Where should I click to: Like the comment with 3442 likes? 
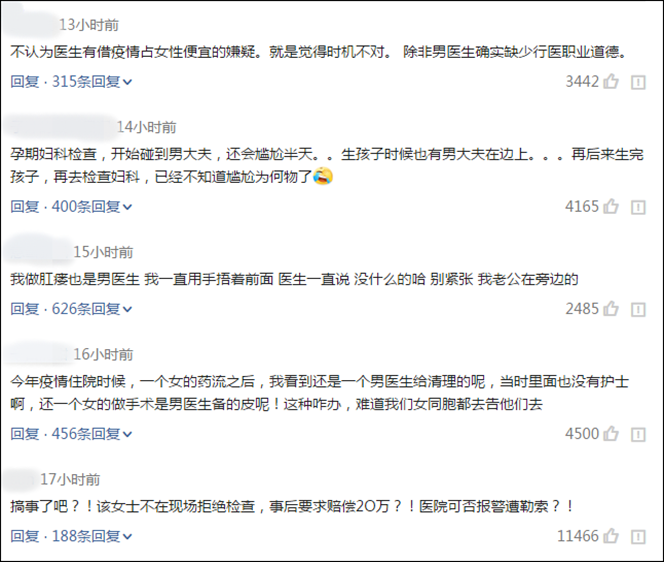(611, 81)
